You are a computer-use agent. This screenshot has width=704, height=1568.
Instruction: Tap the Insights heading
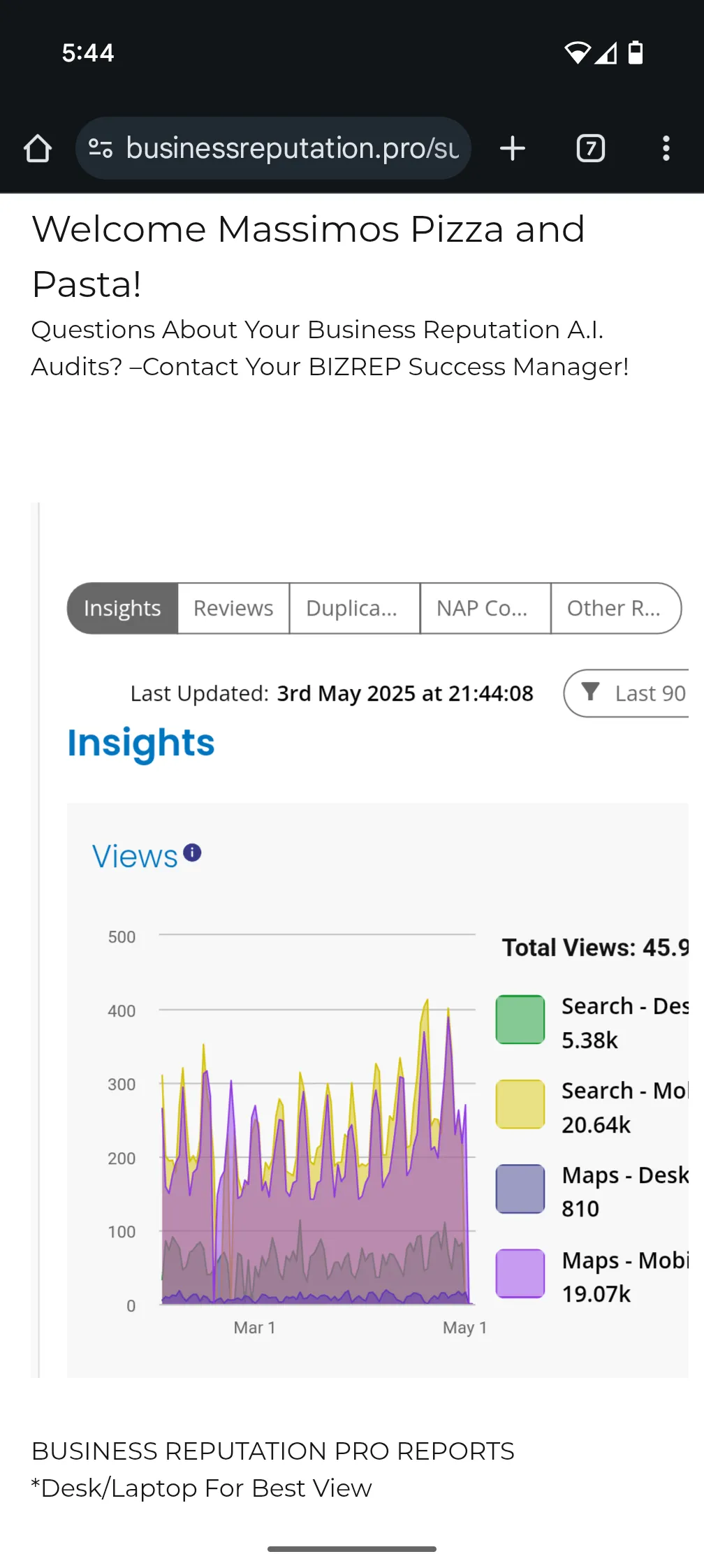tap(141, 743)
